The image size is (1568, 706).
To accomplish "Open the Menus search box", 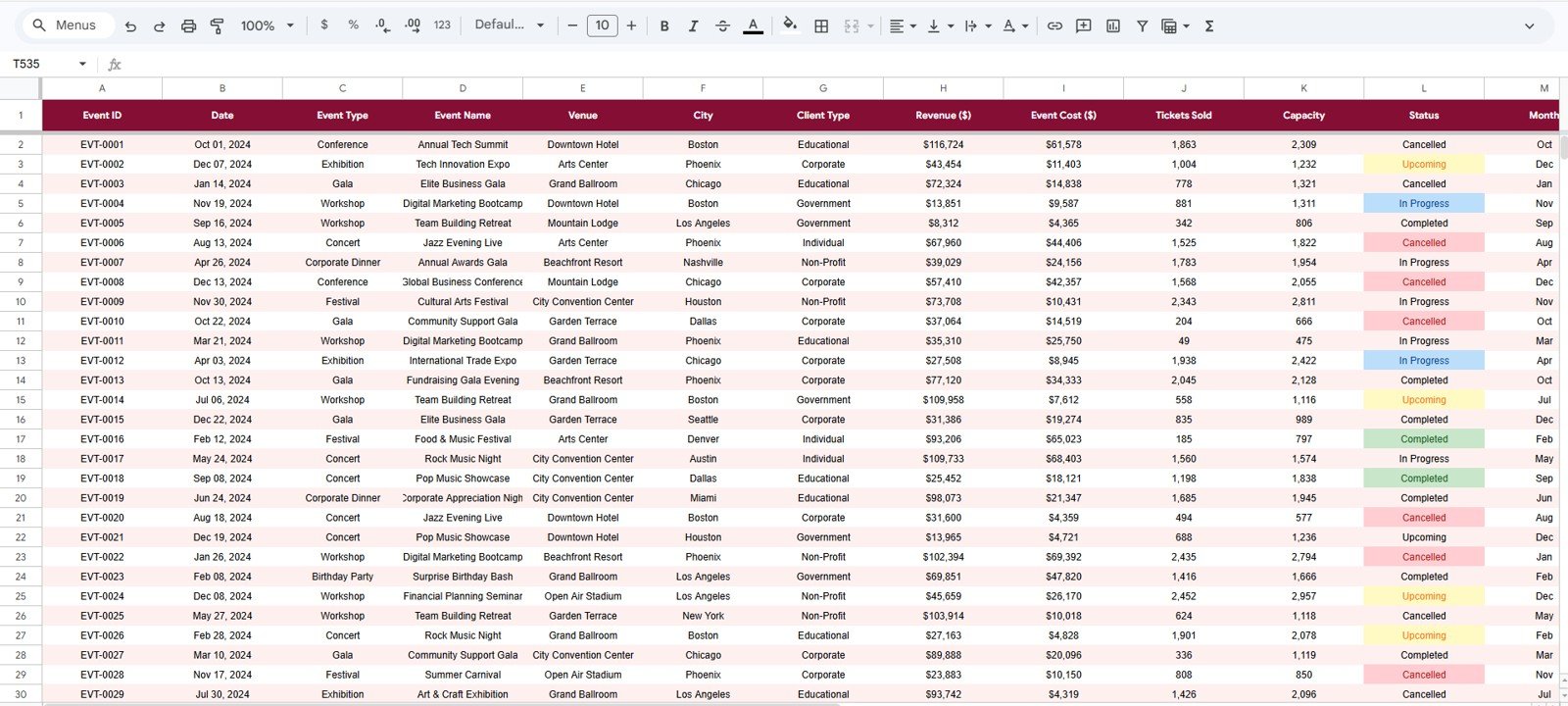I will [x=67, y=25].
